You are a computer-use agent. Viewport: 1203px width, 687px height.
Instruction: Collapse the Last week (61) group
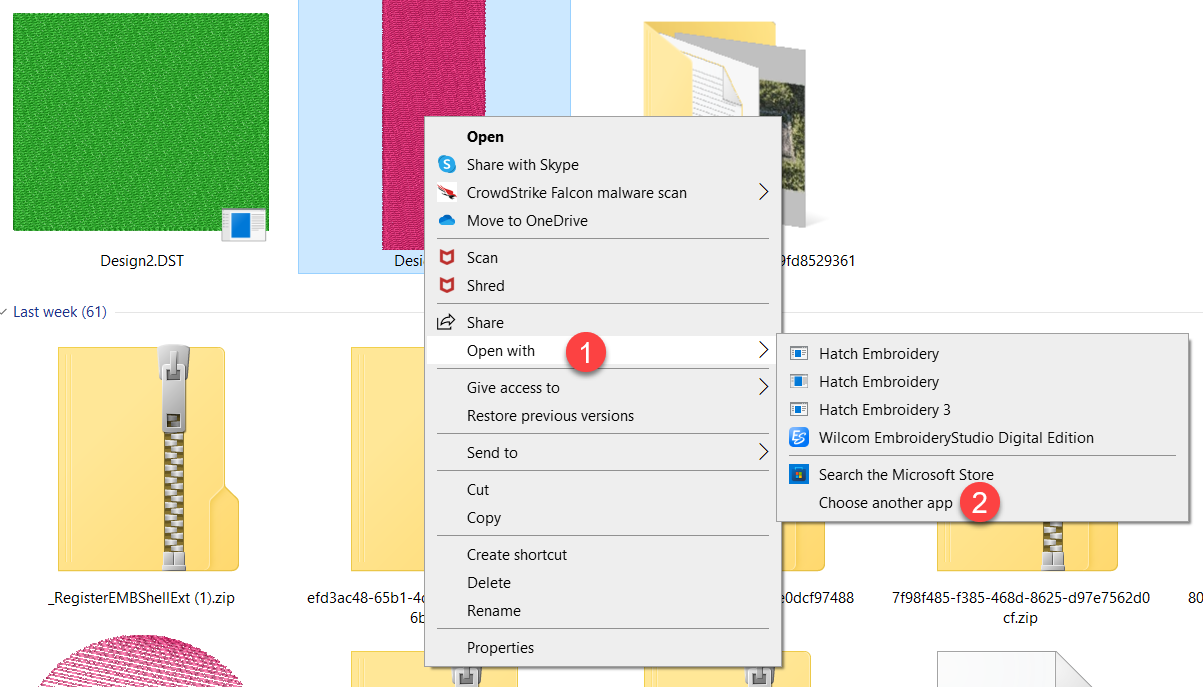4,312
